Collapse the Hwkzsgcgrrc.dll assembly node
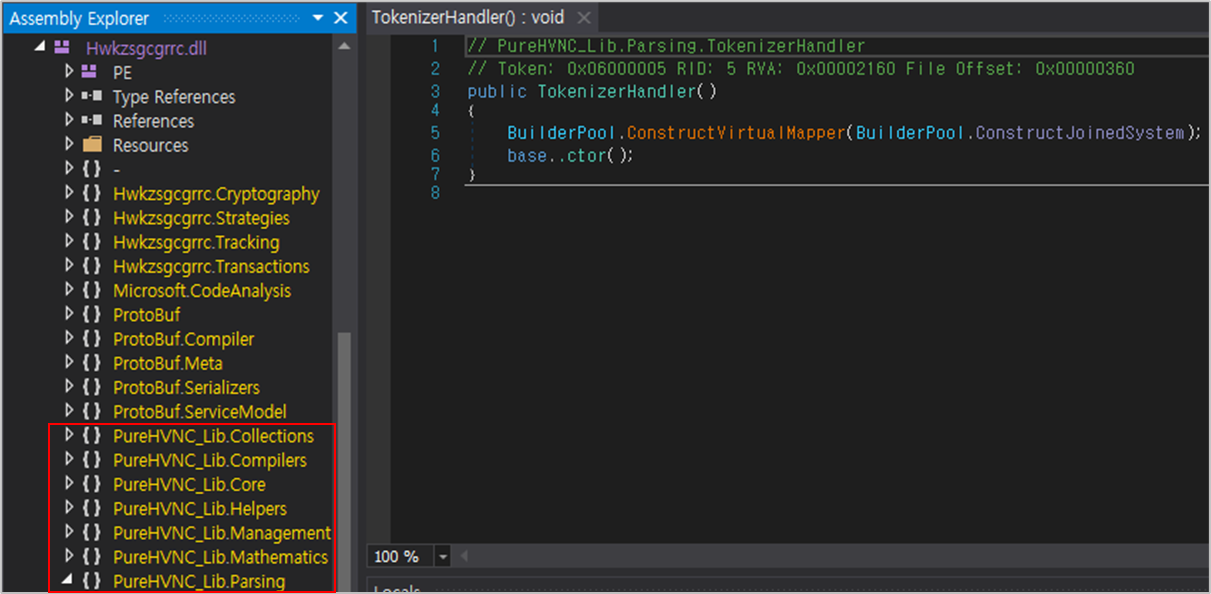The width and height of the screenshot is (1211, 594). 40,48
